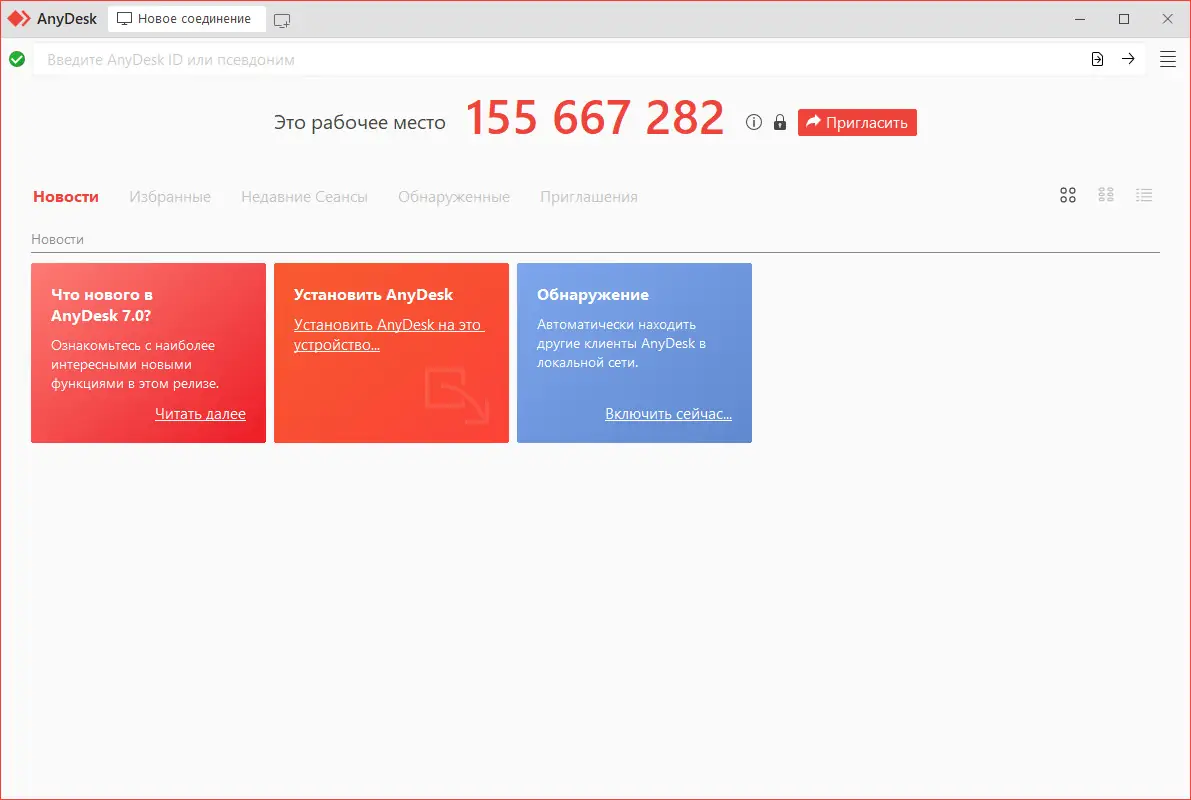1191x800 pixels.
Task: Open the Обнаруженные tab
Action: [x=454, y=197]
